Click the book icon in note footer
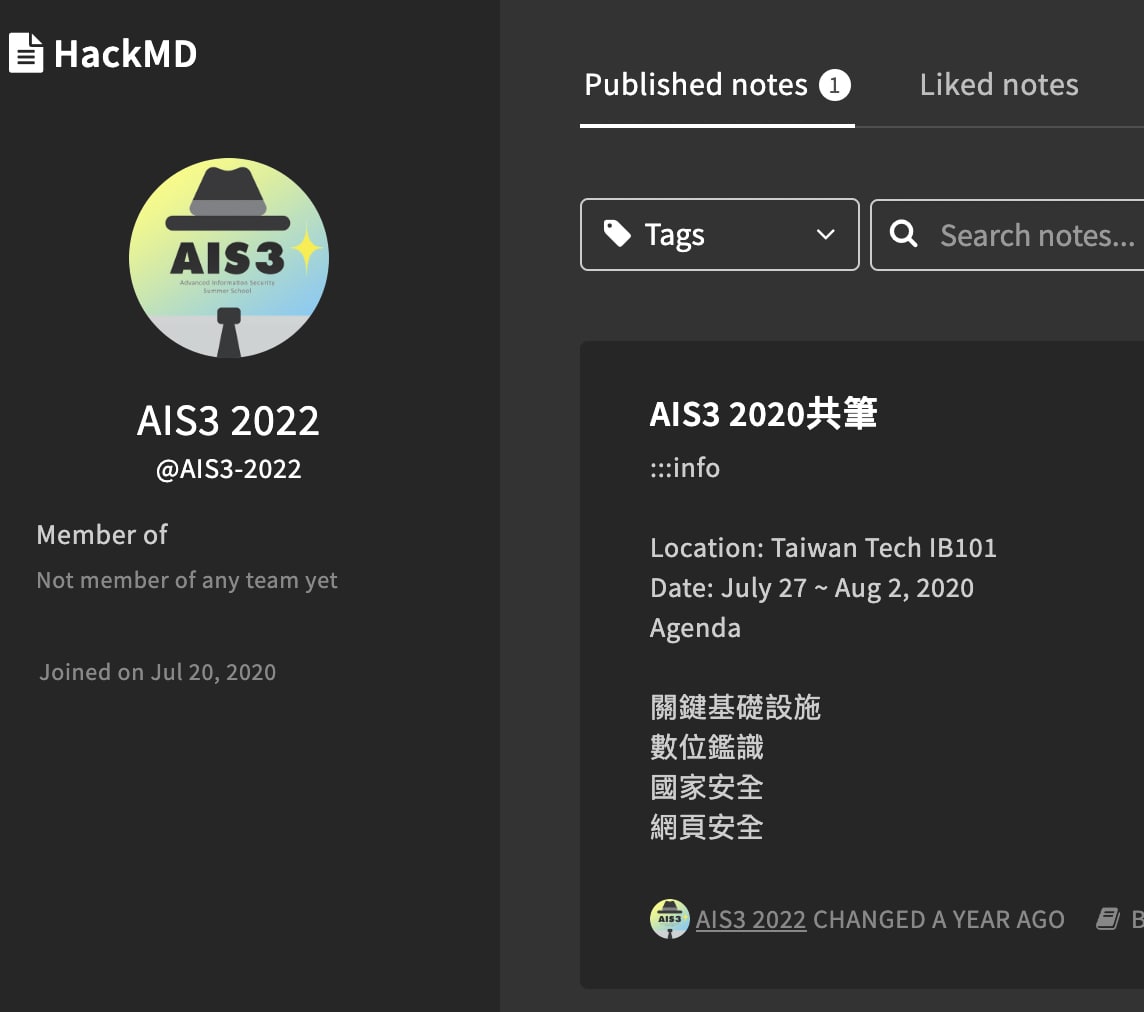Viewport: 1144px width, 1012px height. [1108, 919]
